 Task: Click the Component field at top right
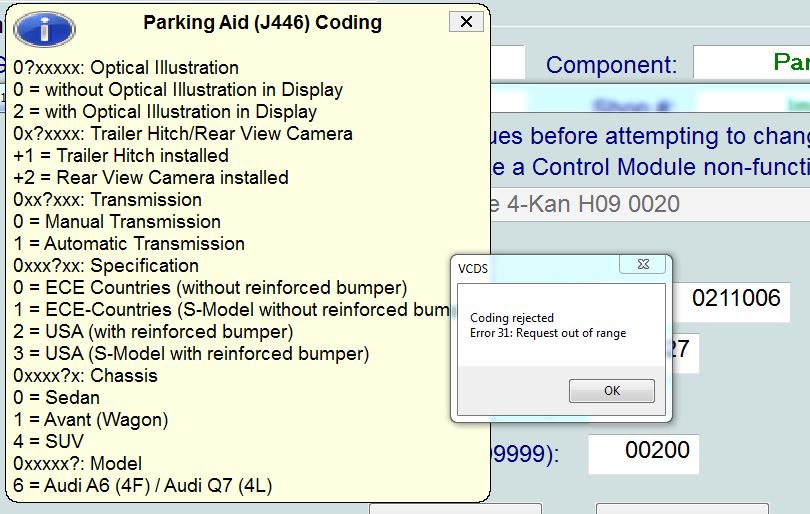pos(752,63)
